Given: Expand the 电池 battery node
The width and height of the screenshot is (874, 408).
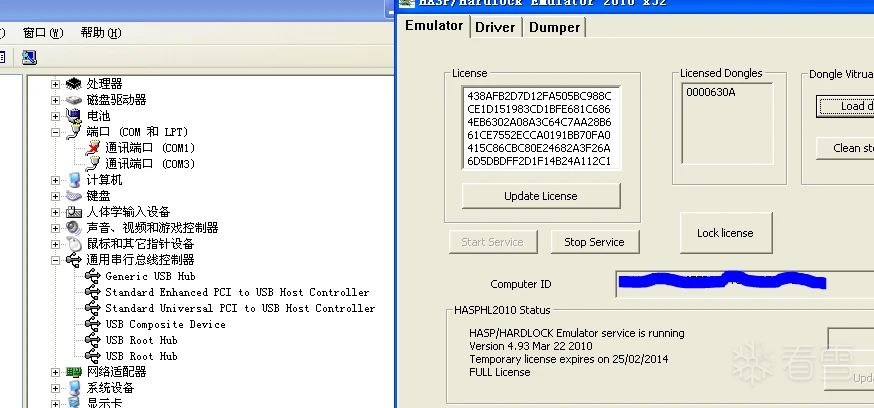Looking at the screenshot, I should point(55,116).
